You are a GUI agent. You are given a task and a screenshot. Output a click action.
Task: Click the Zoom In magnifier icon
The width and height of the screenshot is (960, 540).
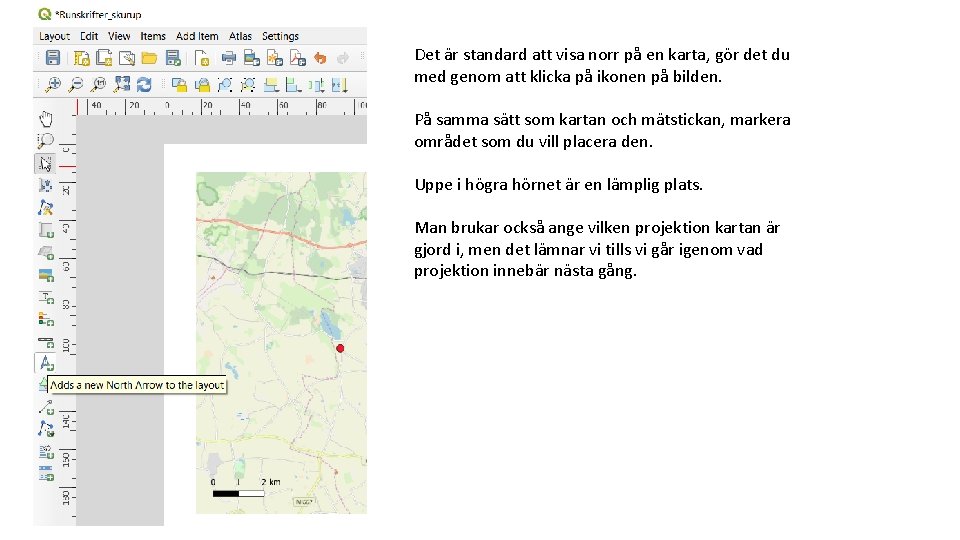(53, 84)
